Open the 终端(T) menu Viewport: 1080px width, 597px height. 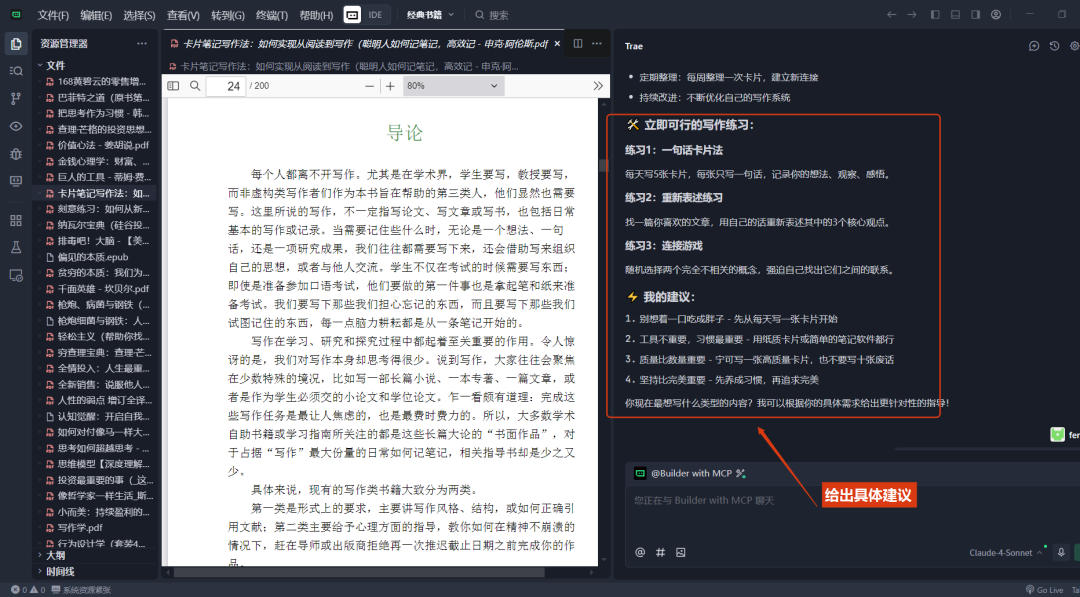[x=271, y=15]
